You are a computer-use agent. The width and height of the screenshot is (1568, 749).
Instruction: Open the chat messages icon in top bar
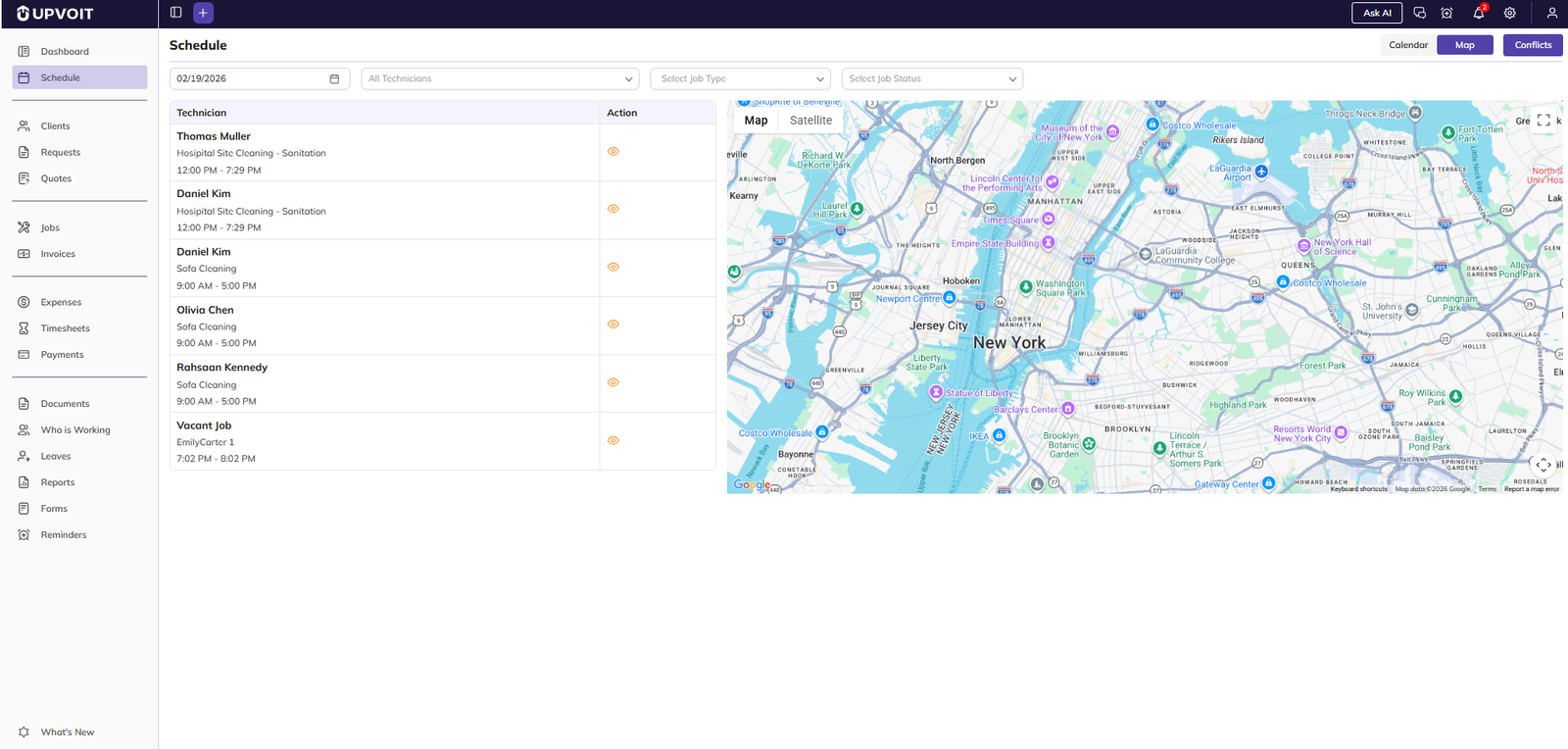click(1419, 13)
